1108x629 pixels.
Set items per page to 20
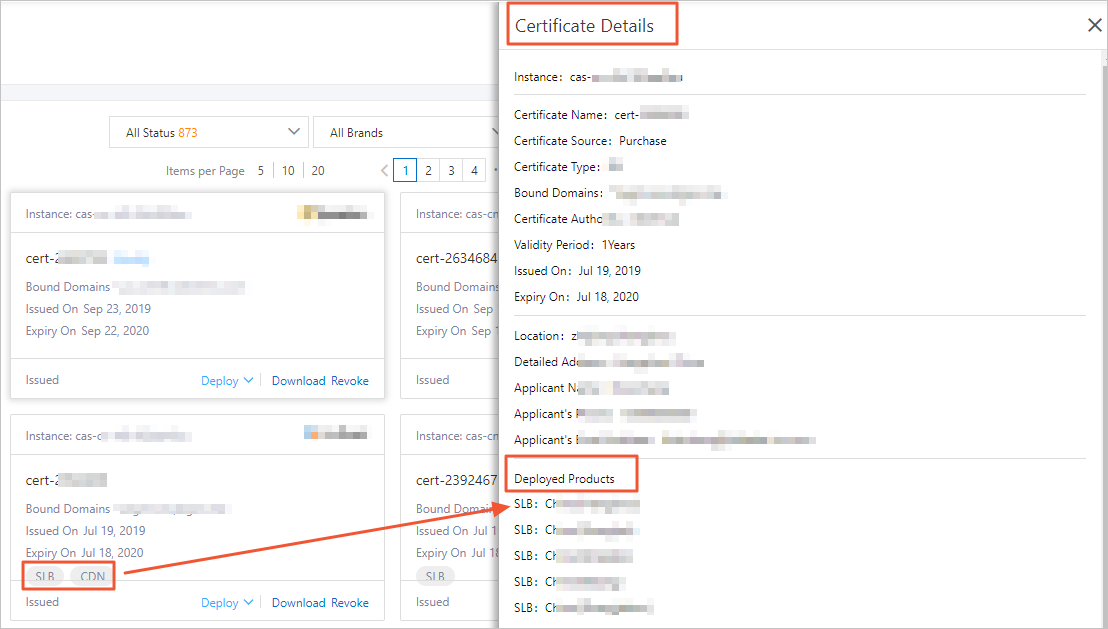pos(318,171)
